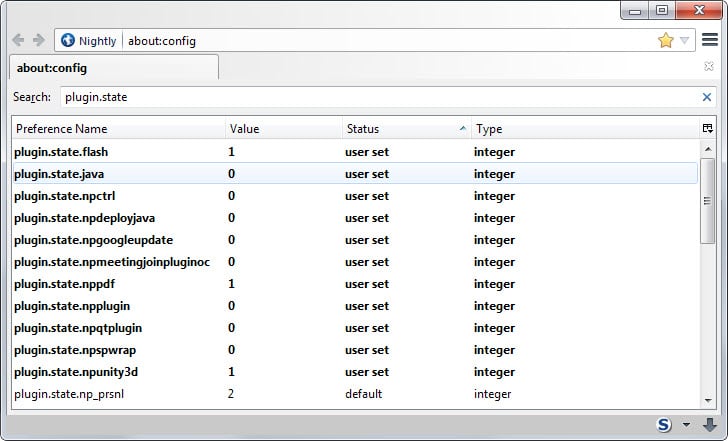The width and height of the screenshot is (728, 441).
Task: Click the Nightly site identity icon
Action: (68, 41)
